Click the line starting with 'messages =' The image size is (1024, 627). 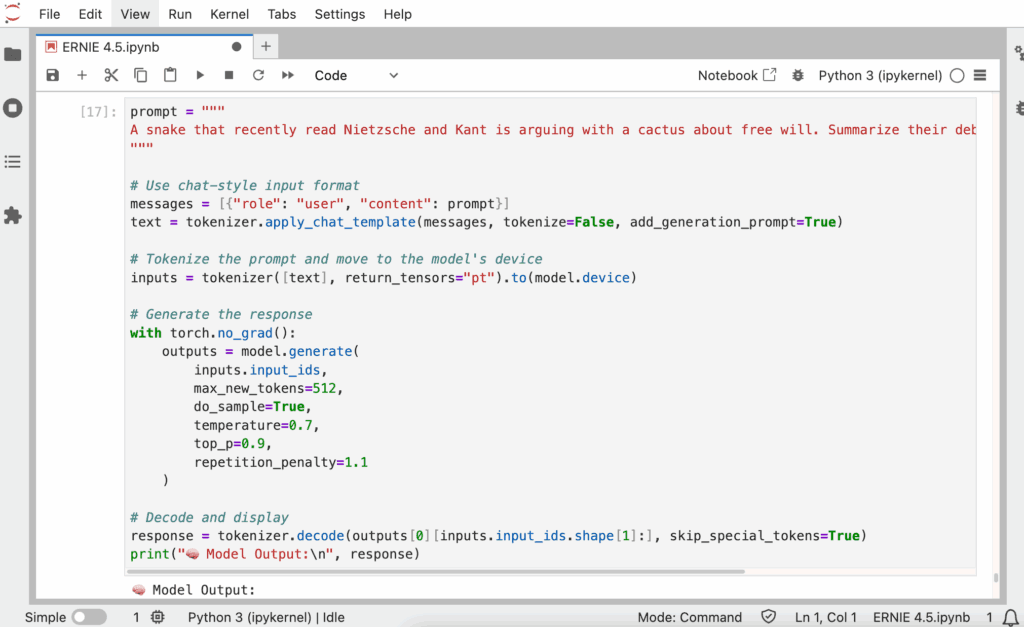click(319, 204)
